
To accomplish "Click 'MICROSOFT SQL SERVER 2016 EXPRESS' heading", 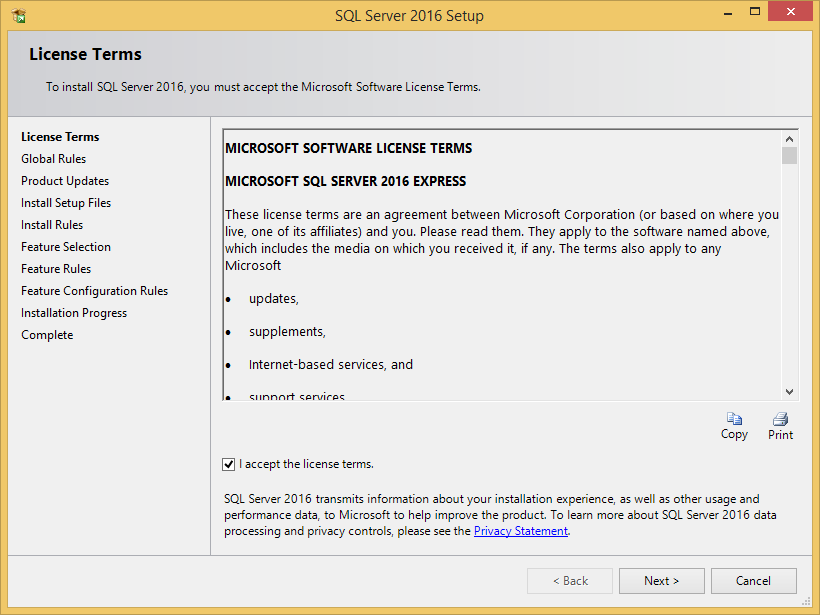I will click(x=346, y=181).
